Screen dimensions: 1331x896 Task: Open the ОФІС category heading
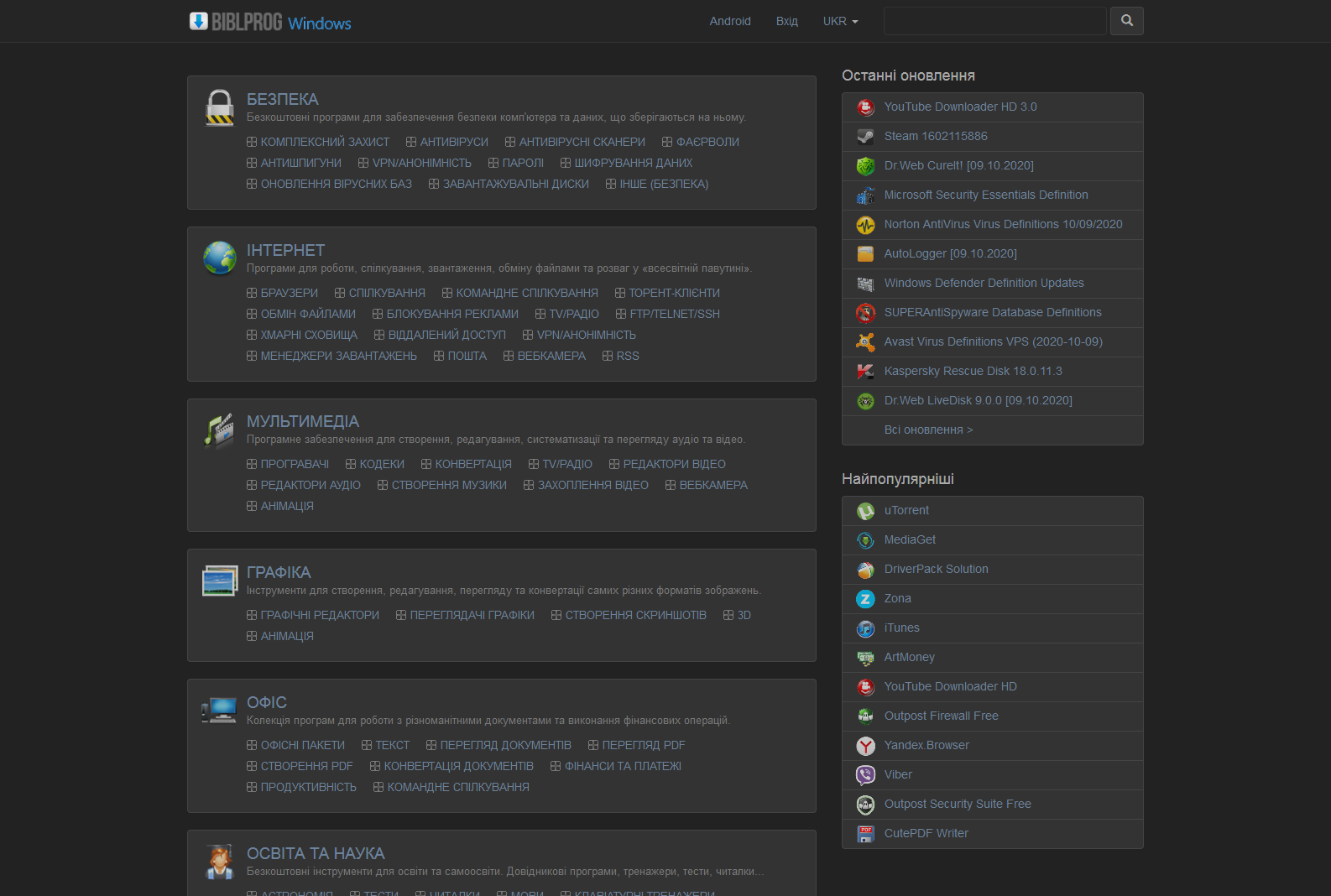pyautogui.click(x=267, y=702)
